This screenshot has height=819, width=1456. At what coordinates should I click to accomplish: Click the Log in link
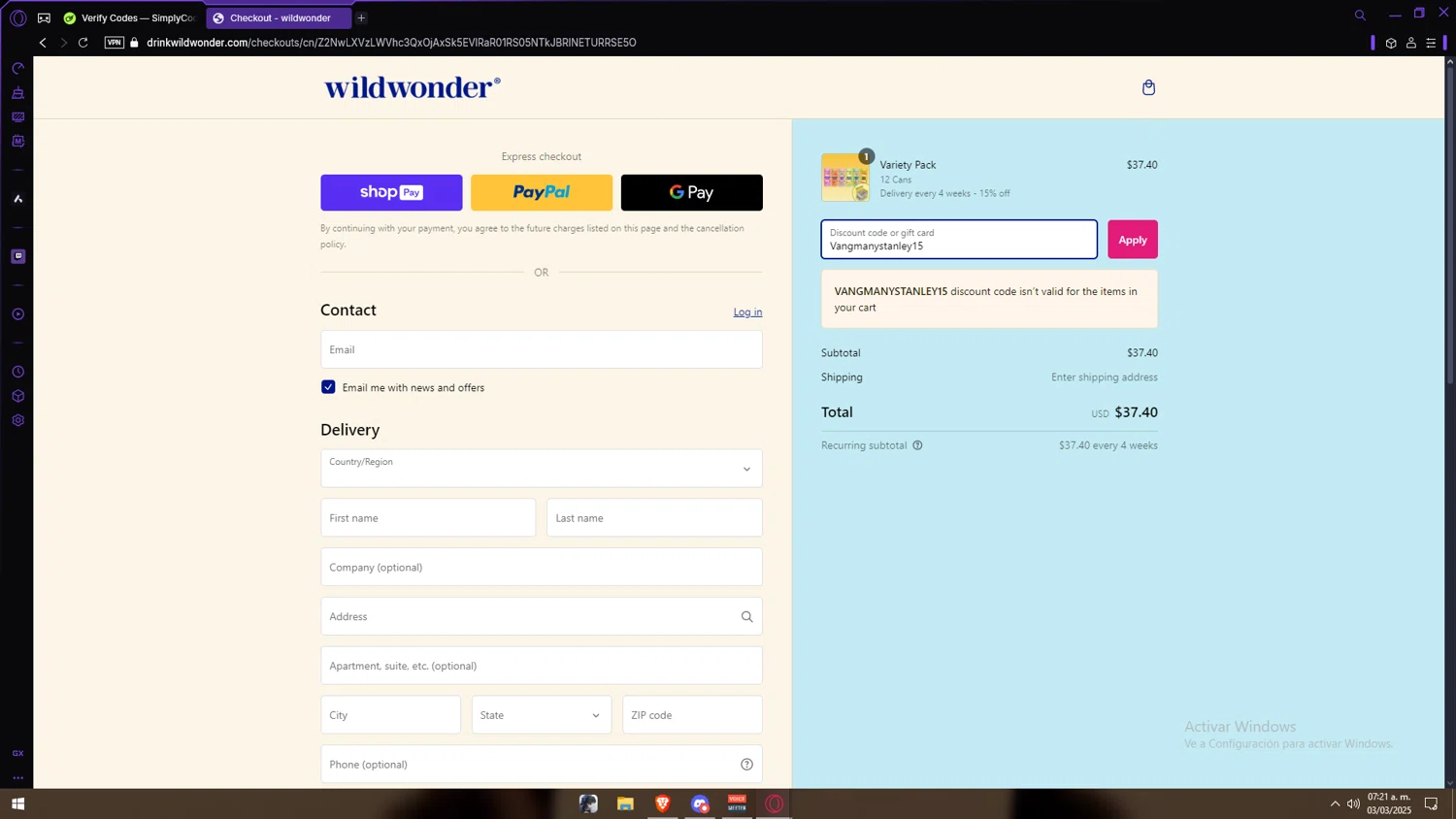coord(747,311)
